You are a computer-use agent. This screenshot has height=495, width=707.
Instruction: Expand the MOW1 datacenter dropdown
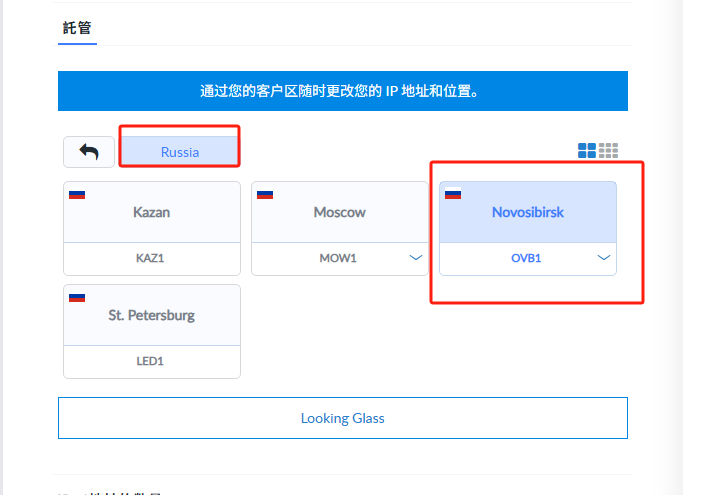pyautogui.click(x=416, y=258)
